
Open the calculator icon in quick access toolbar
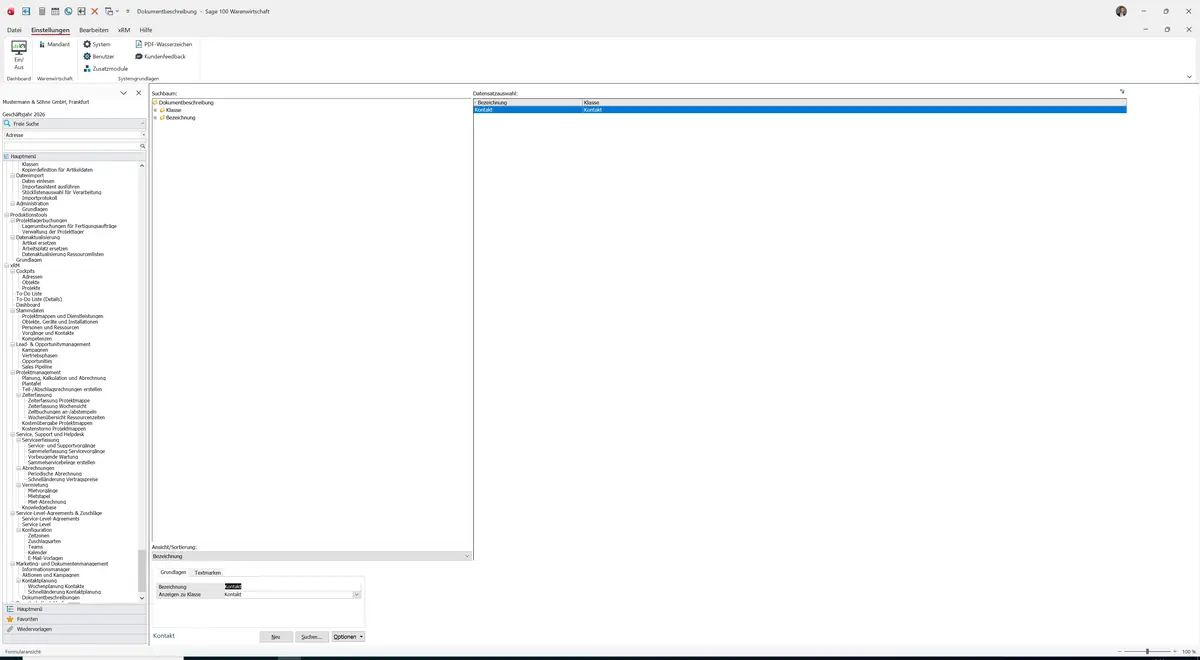(41, 11)
